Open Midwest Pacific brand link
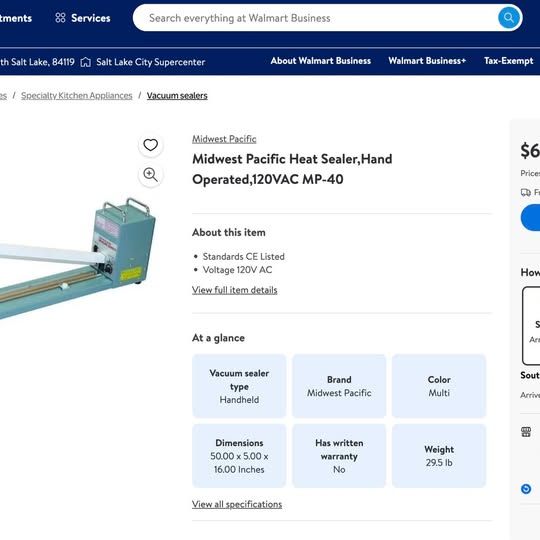Viewport: 540px width, 540px height. tap(224, 139)
